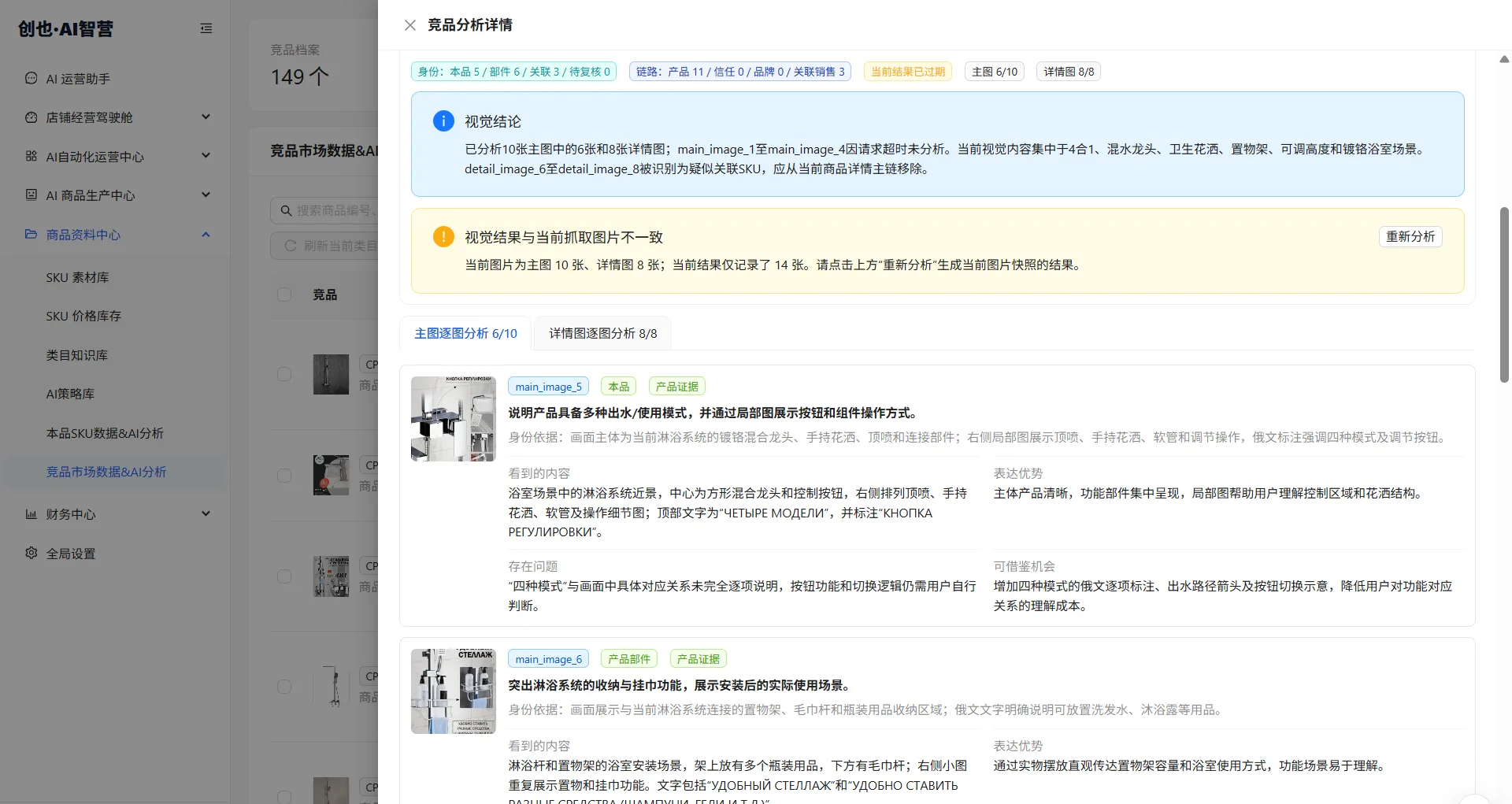Image resolution: width=1512 pixels, height=804 pixels.
Task: Click the 店铺经营驾驶舱 dashboard icon
Action: point(31,117)
